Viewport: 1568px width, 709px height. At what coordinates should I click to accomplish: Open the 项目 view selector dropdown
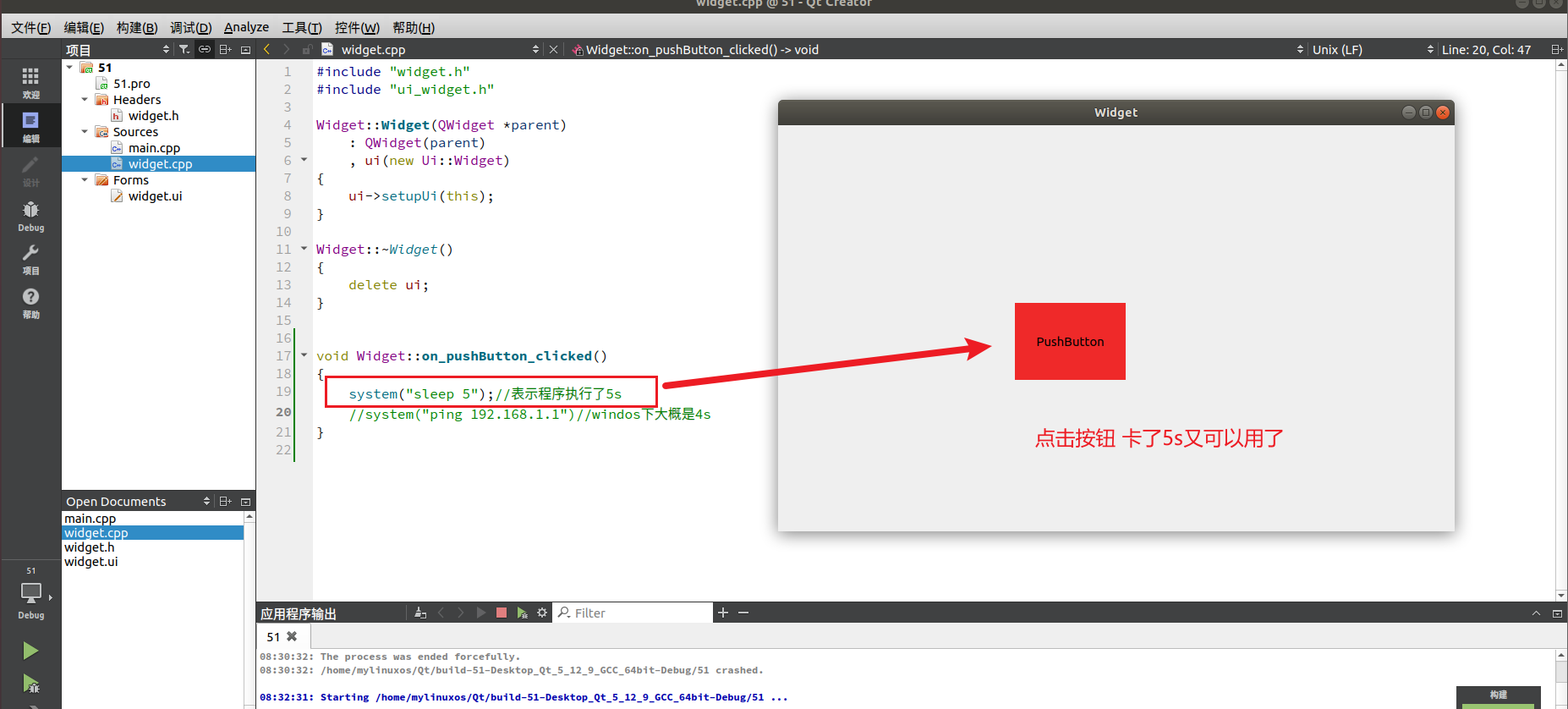pos(118,49)
